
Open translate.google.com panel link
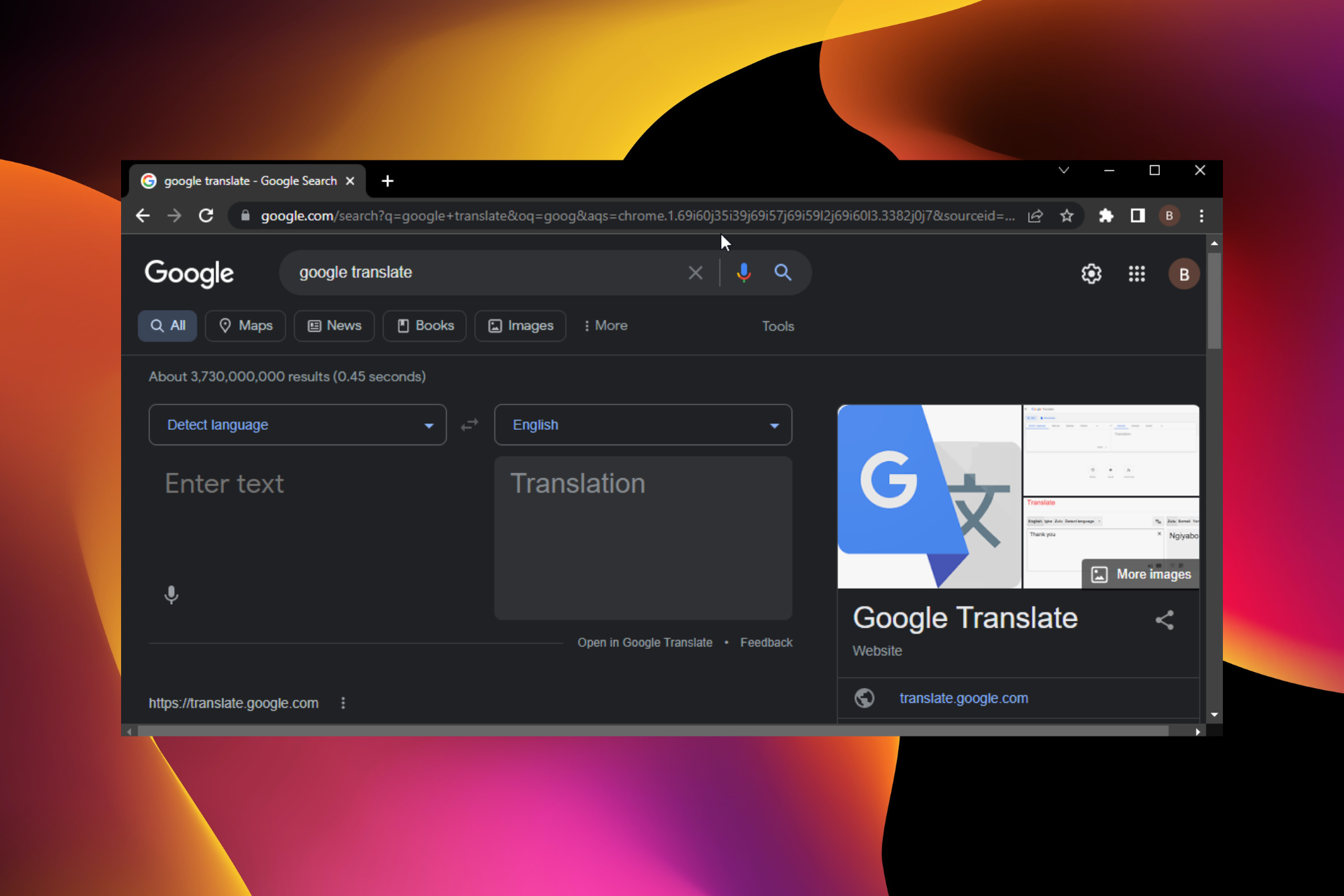(x=964, y=698)
